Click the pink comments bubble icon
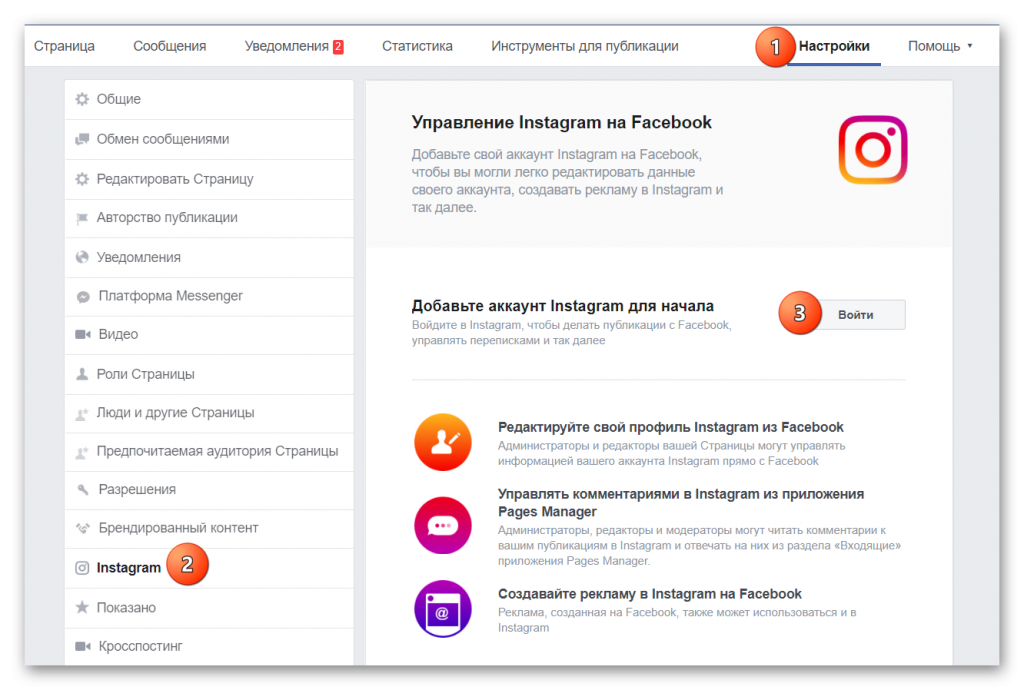Screen dimensions: 1024x690 coord(443,525)
